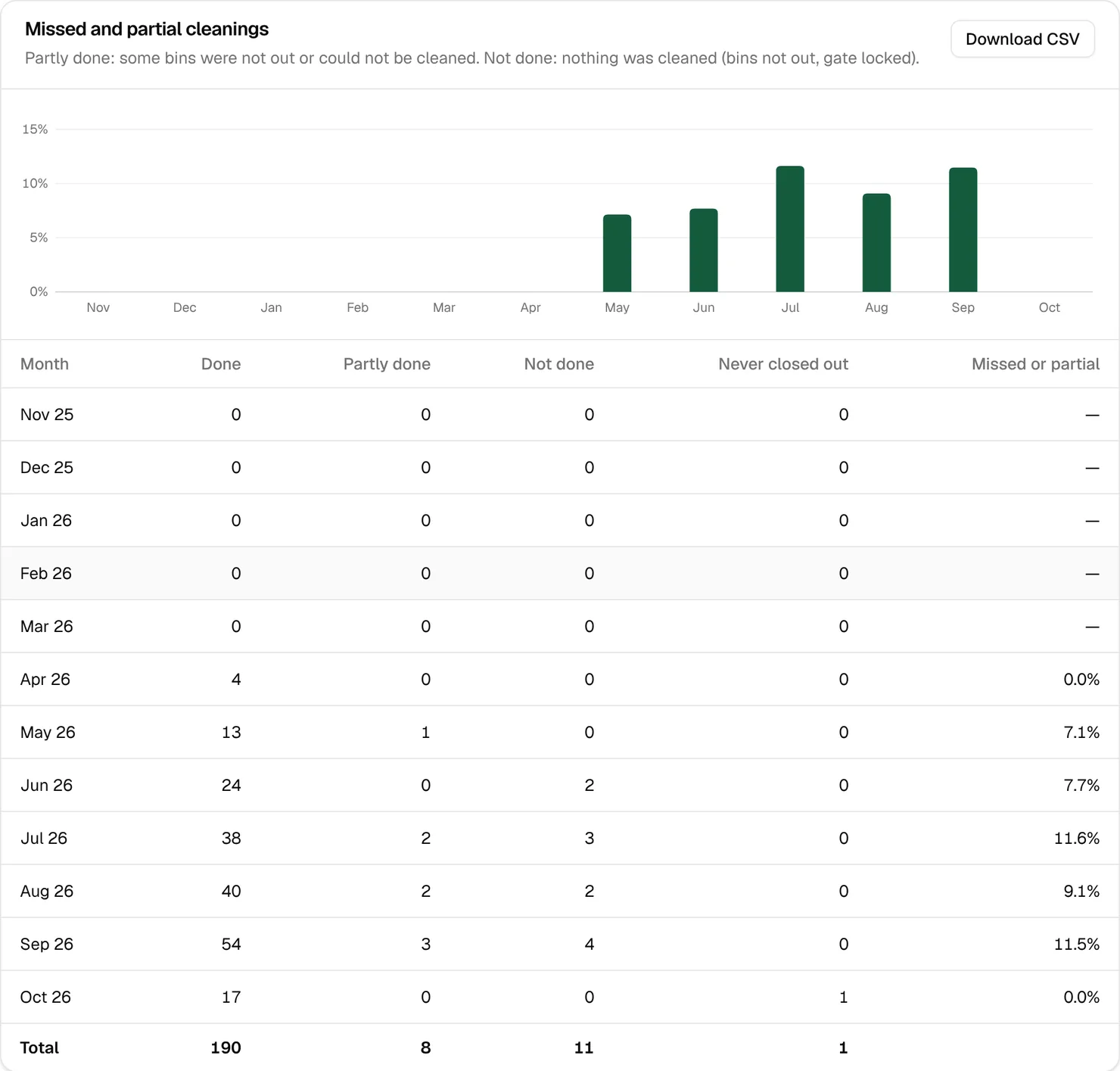Screen dimensions: 1120x1071
Task: Select the Jun bar in chart
Action: [x=704, y=250]
